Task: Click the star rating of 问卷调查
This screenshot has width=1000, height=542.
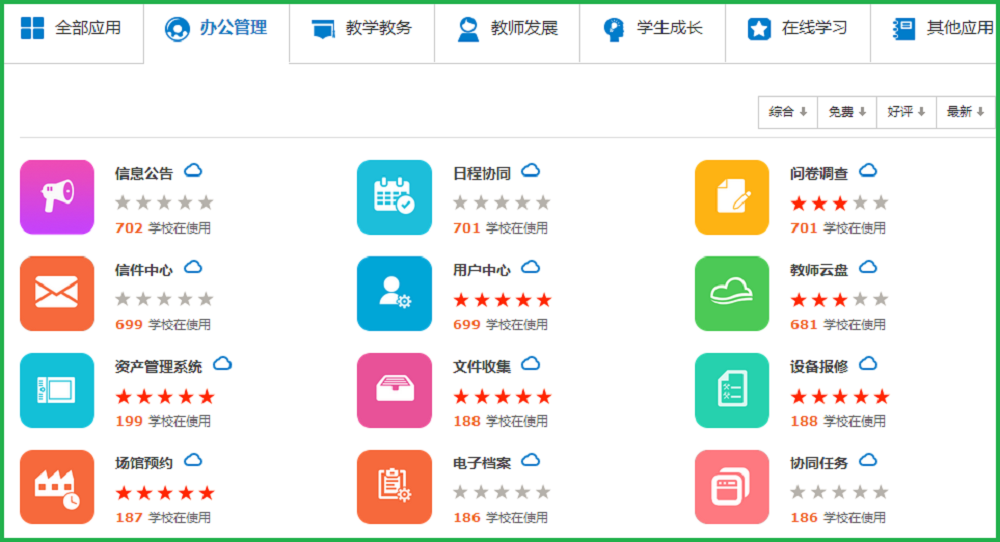Action: pyautogui.click(x=839, y=203)
